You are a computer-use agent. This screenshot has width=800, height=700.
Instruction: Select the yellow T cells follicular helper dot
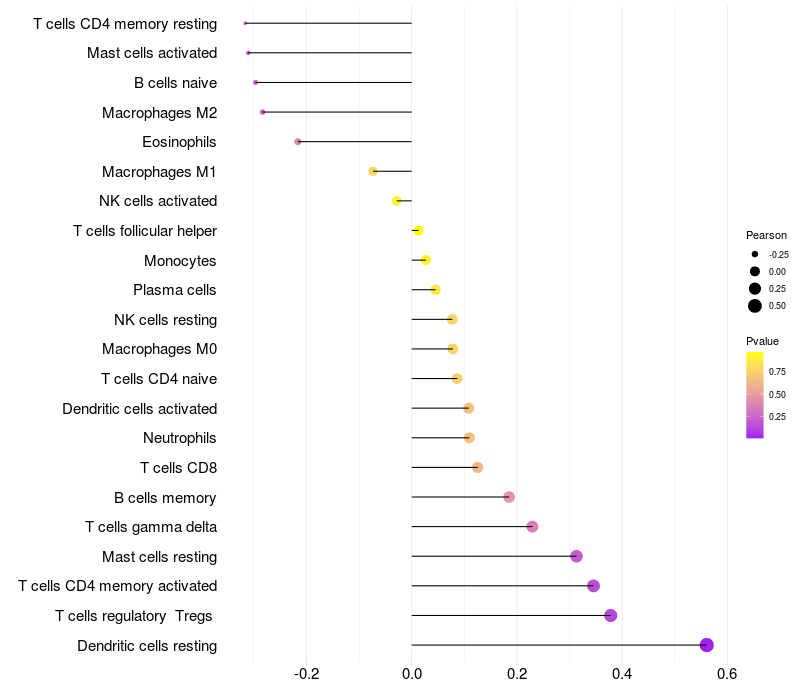point(418,231)
